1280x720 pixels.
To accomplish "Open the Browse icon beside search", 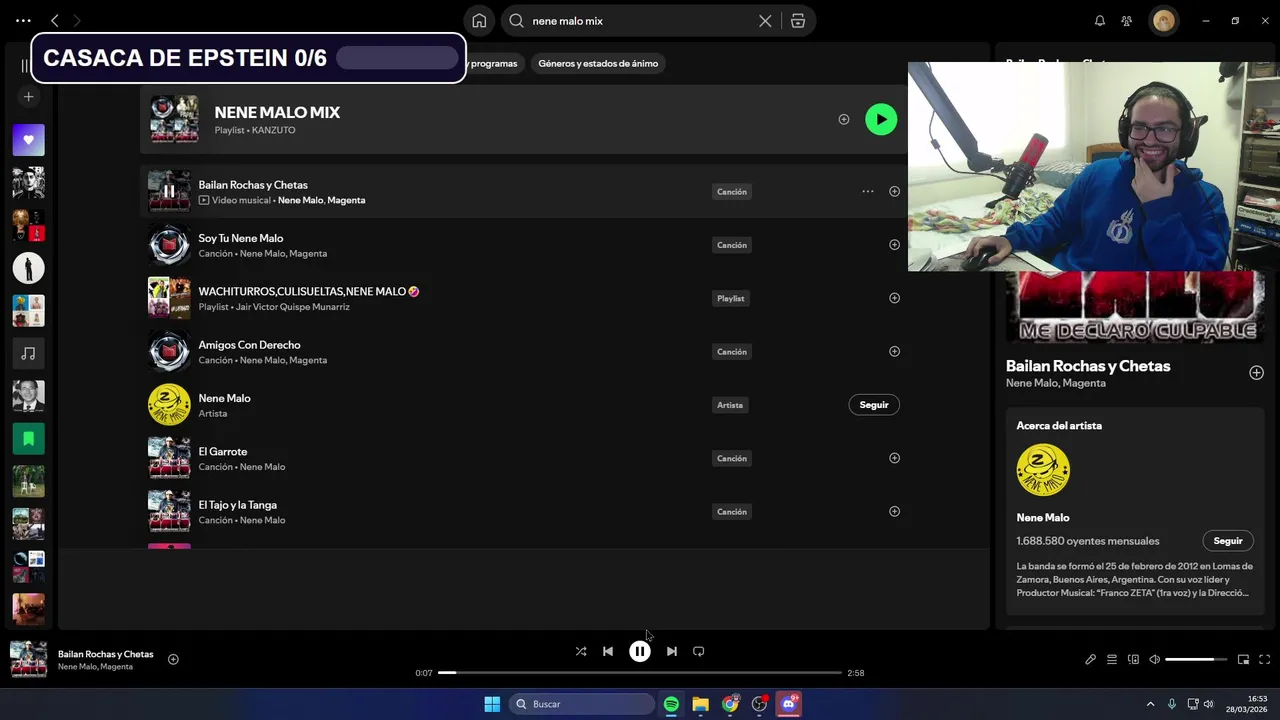I will click(797, 21).
